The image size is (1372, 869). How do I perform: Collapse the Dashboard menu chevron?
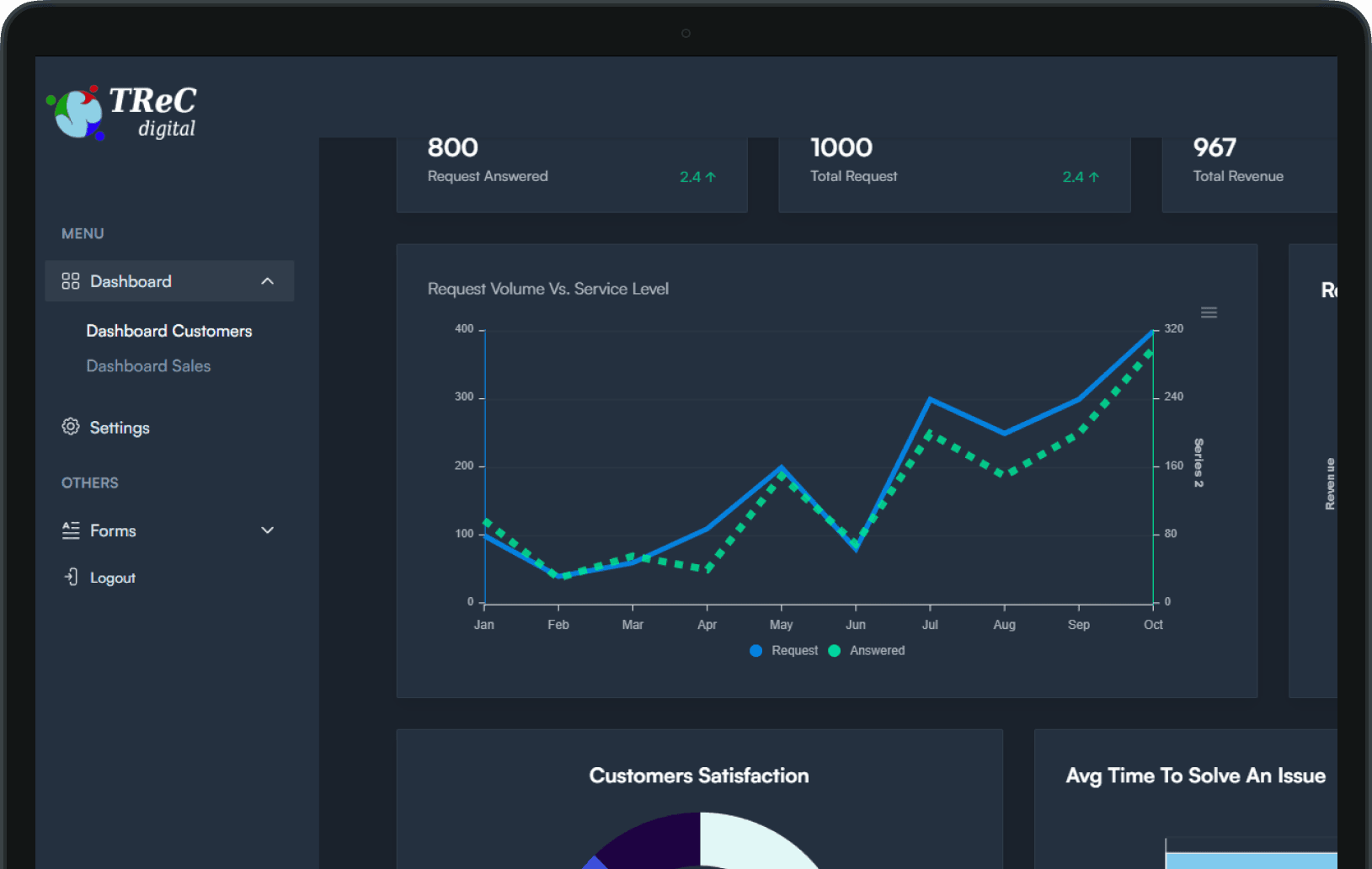(x=268, y=281)
